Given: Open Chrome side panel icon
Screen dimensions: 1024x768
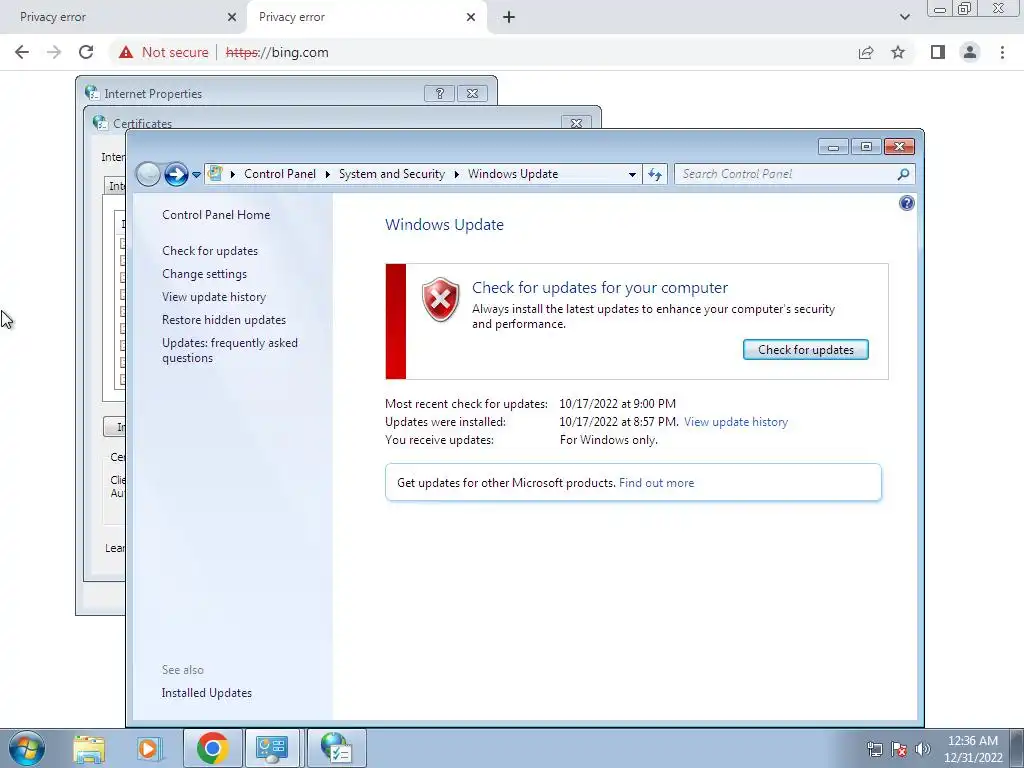Looking at the screenshot, I should [x=938, y=52].
